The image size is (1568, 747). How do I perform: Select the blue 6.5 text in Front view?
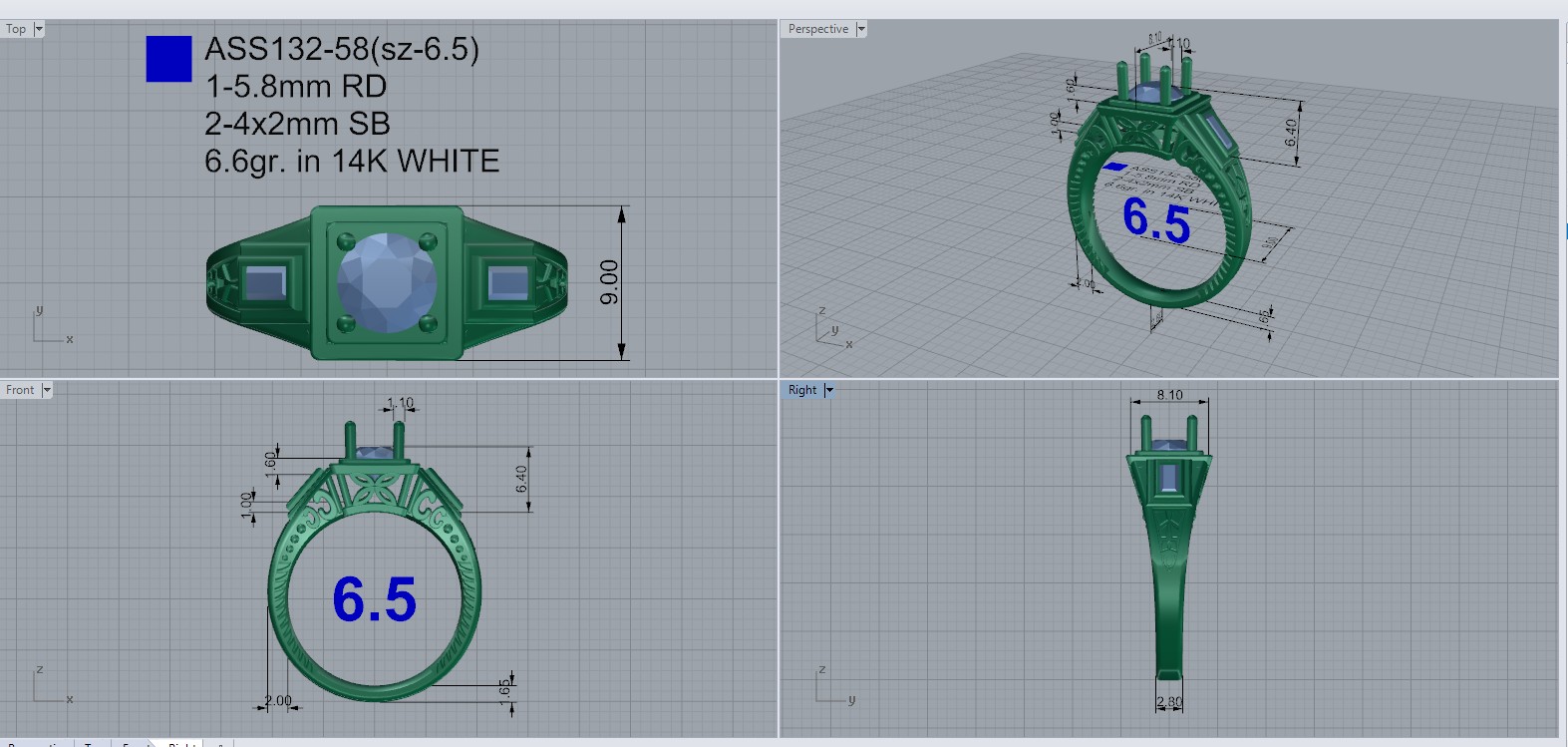tap(374, 599)
